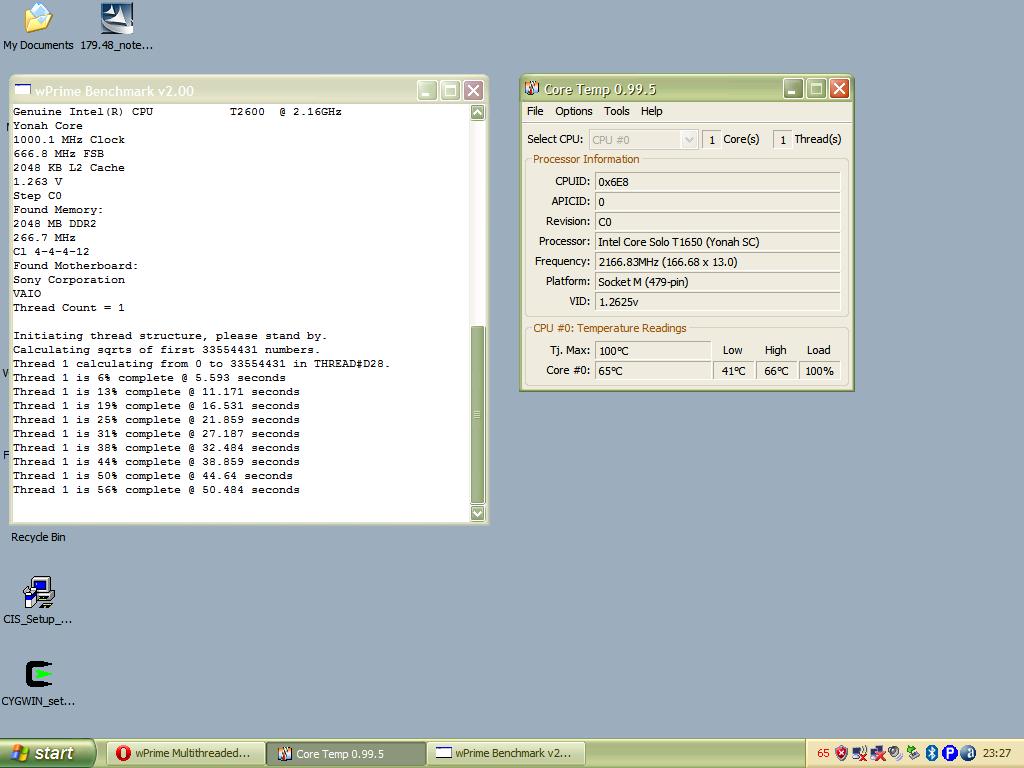The width and height of the screenshot is (1024, 768).
Task: Click the wPrime scrollbar up arrow
Action: [x=477, y=112]
